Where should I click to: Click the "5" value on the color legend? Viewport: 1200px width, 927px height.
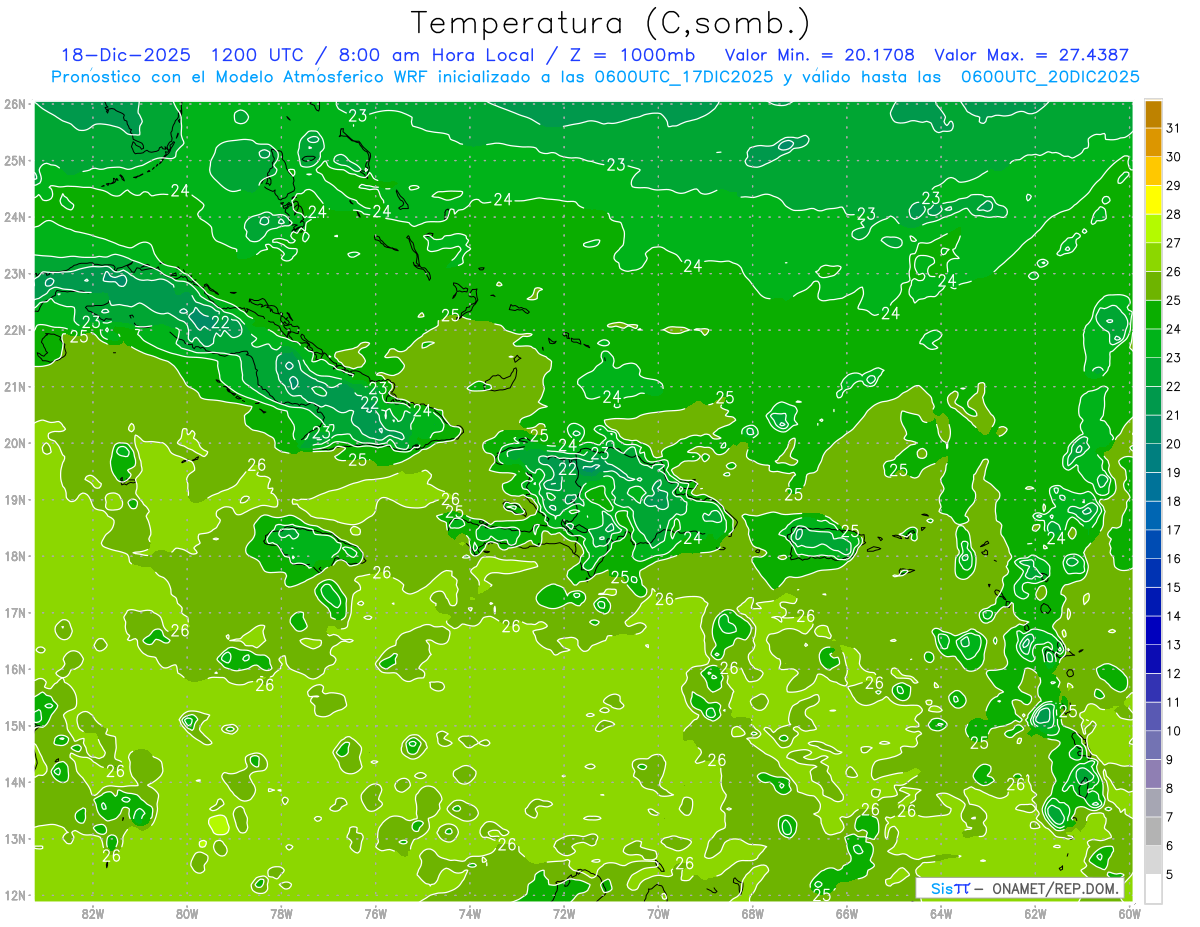[1170, 875]
